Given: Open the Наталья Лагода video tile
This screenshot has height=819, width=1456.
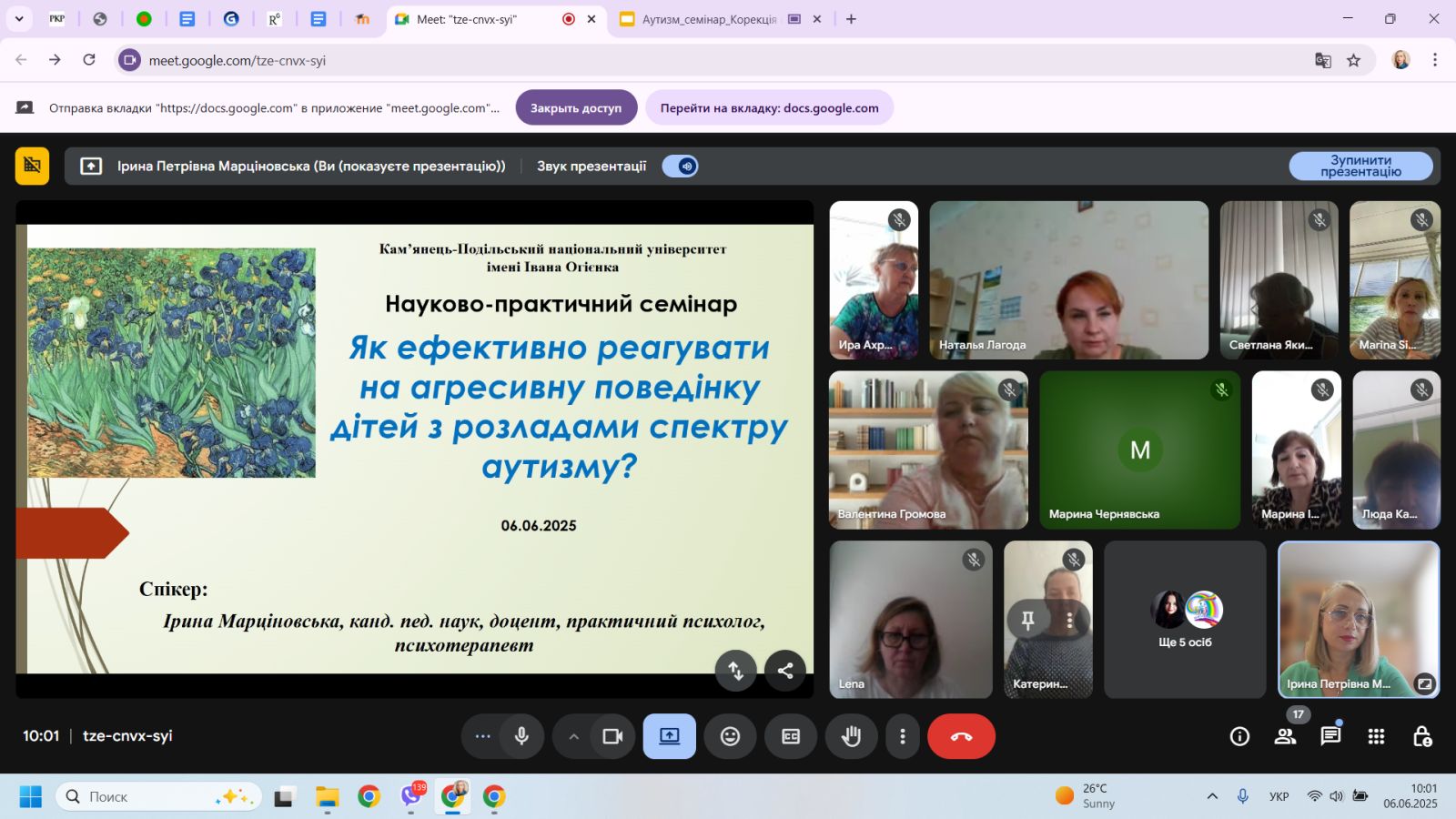Looking at the screenshot, I should (x=1068, y=279).
